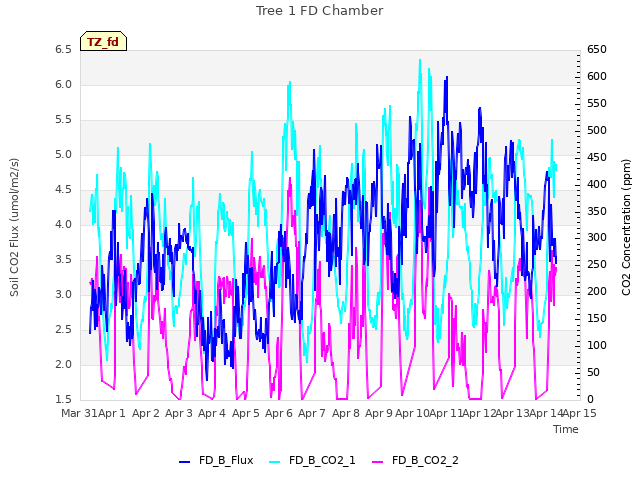Click the Apr 3 date tick label
The width and height of the screenshot is (640, 480).
click(x=178, y=413)
